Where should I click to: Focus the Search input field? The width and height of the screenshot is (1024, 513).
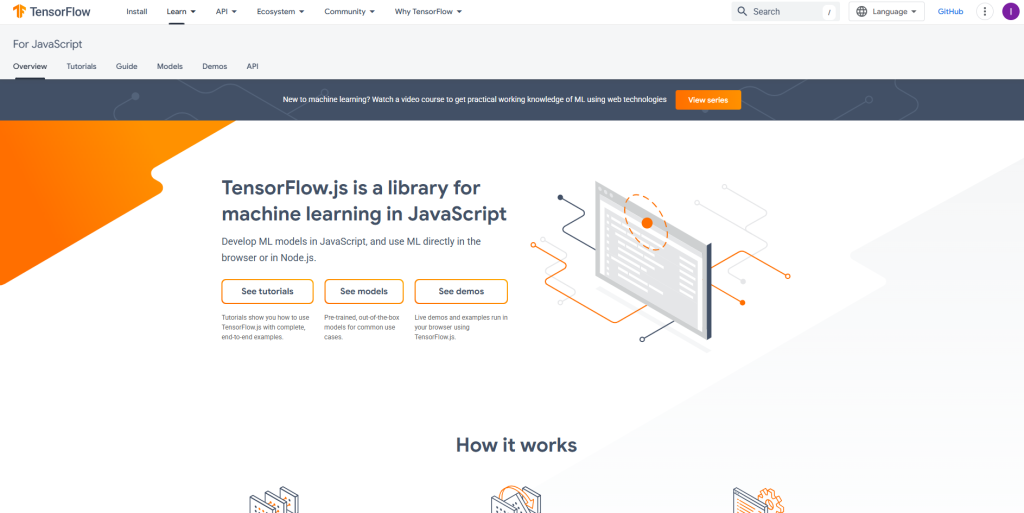point(786,11)
